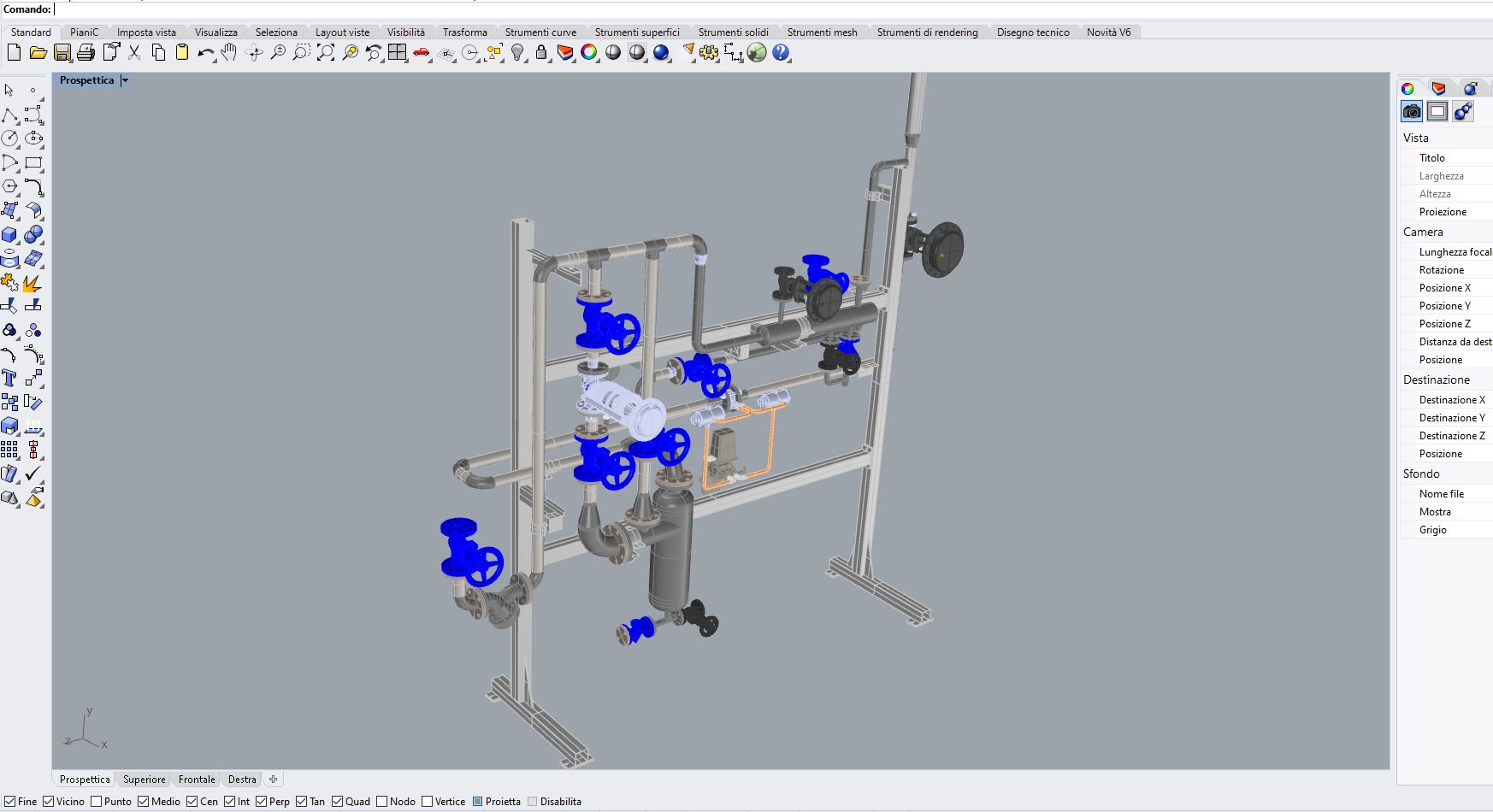This screenshot has height=812, width=1493.
Task: Click the Lunghezza focale property row
Action: pyautogui.click(x=1446, y=252)
